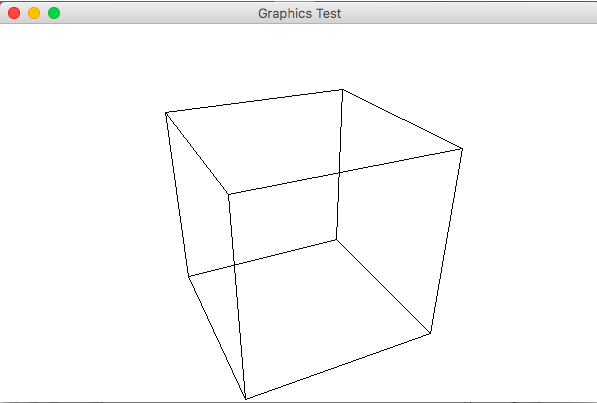Click the Graphics Test title text
597x403 pixels.
[299, 13]
